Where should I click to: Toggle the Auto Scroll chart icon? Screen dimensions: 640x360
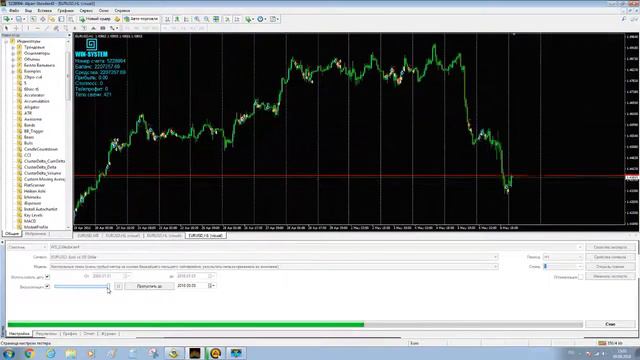pyautogui.click(x=227, y=19)
